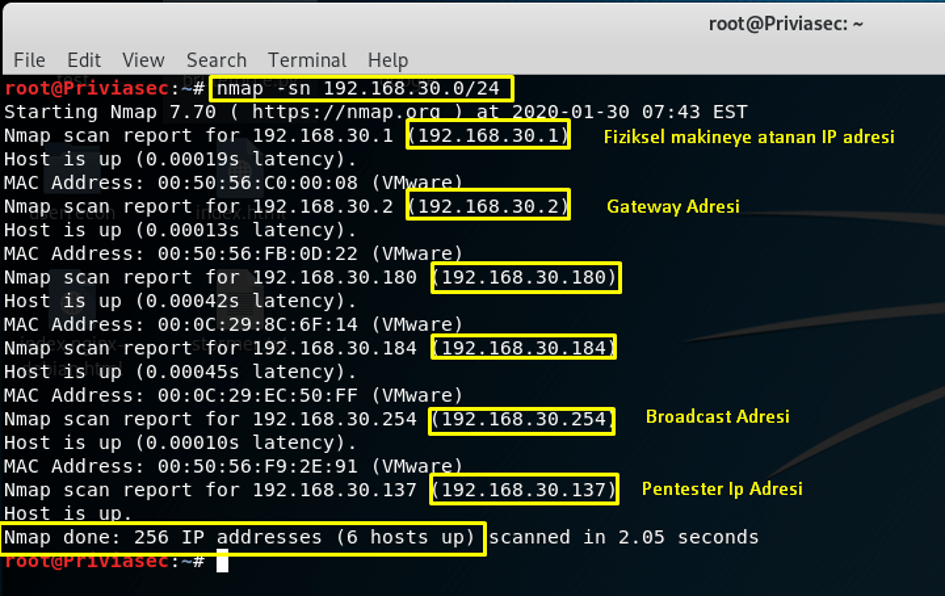The height and width of the screenshot is (596, 945).
Task: Click the scan report line for 192.168.30.180
Action: pos(310,277)
